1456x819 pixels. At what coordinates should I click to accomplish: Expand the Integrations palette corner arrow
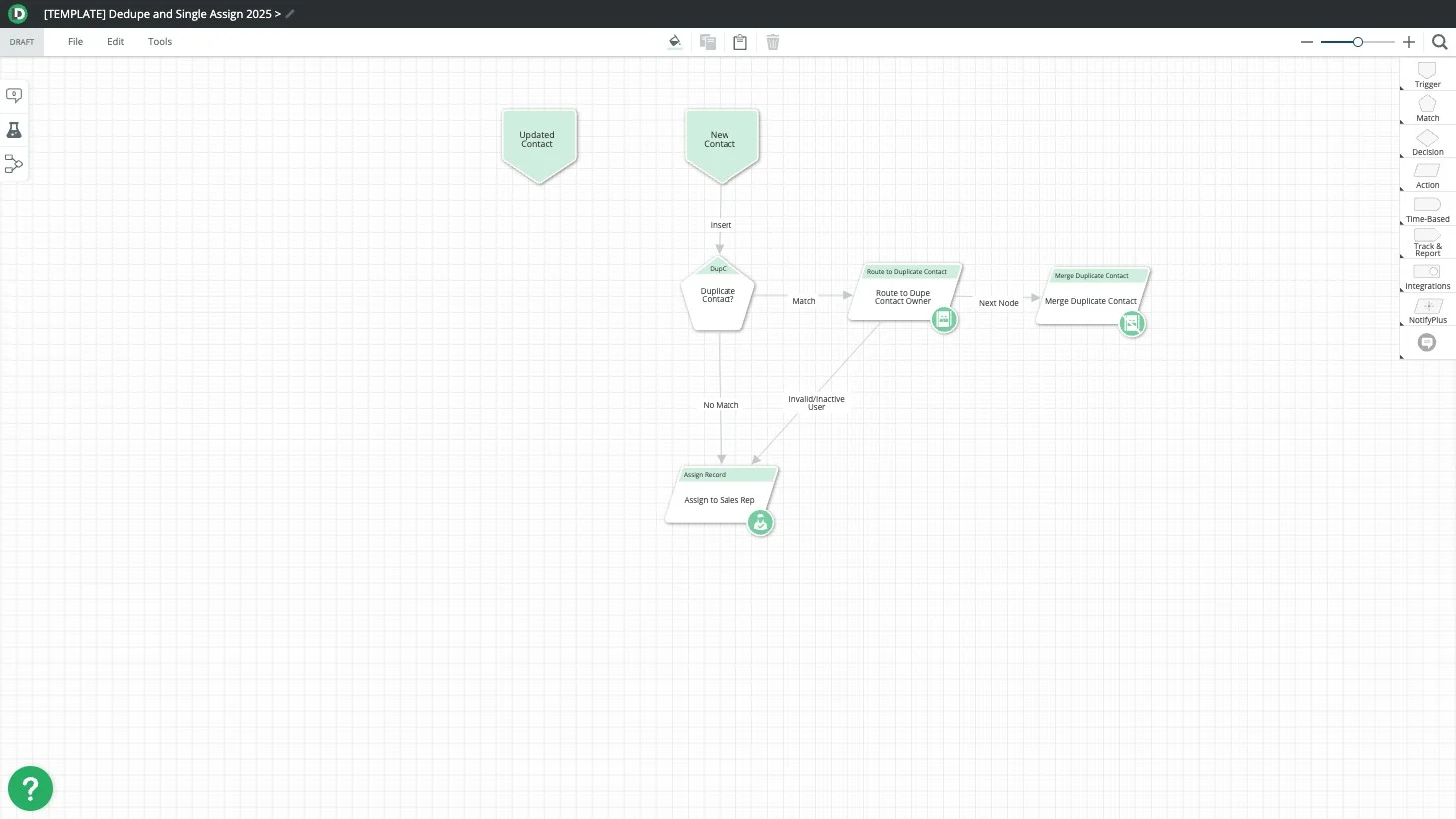pos(1402,291)
